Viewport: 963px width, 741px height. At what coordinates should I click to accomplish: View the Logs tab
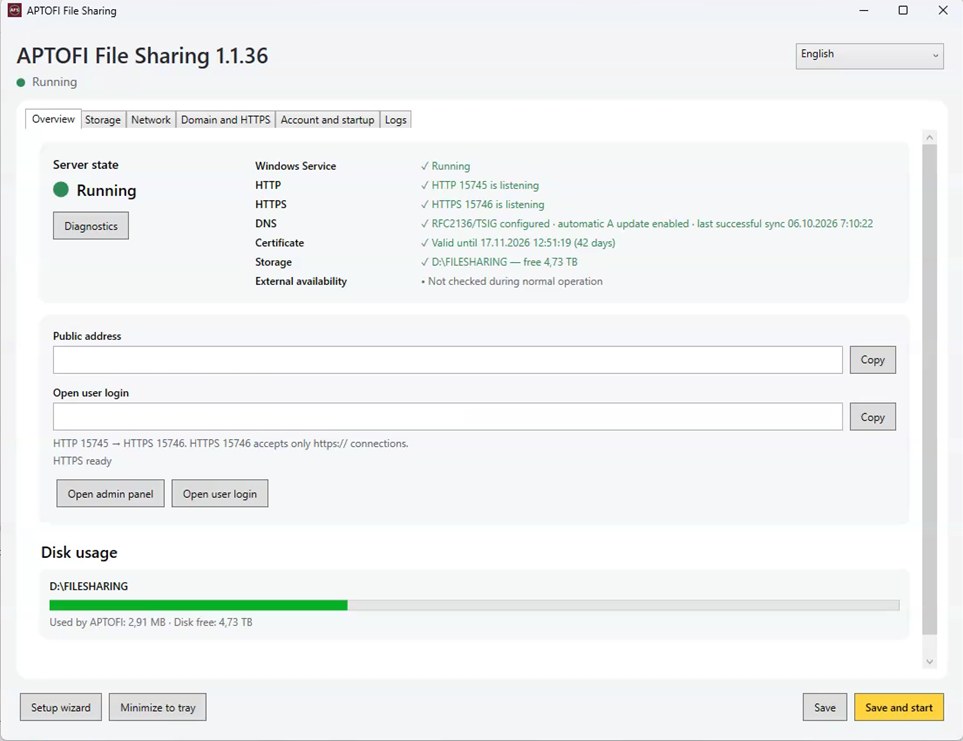click(396, 120)
